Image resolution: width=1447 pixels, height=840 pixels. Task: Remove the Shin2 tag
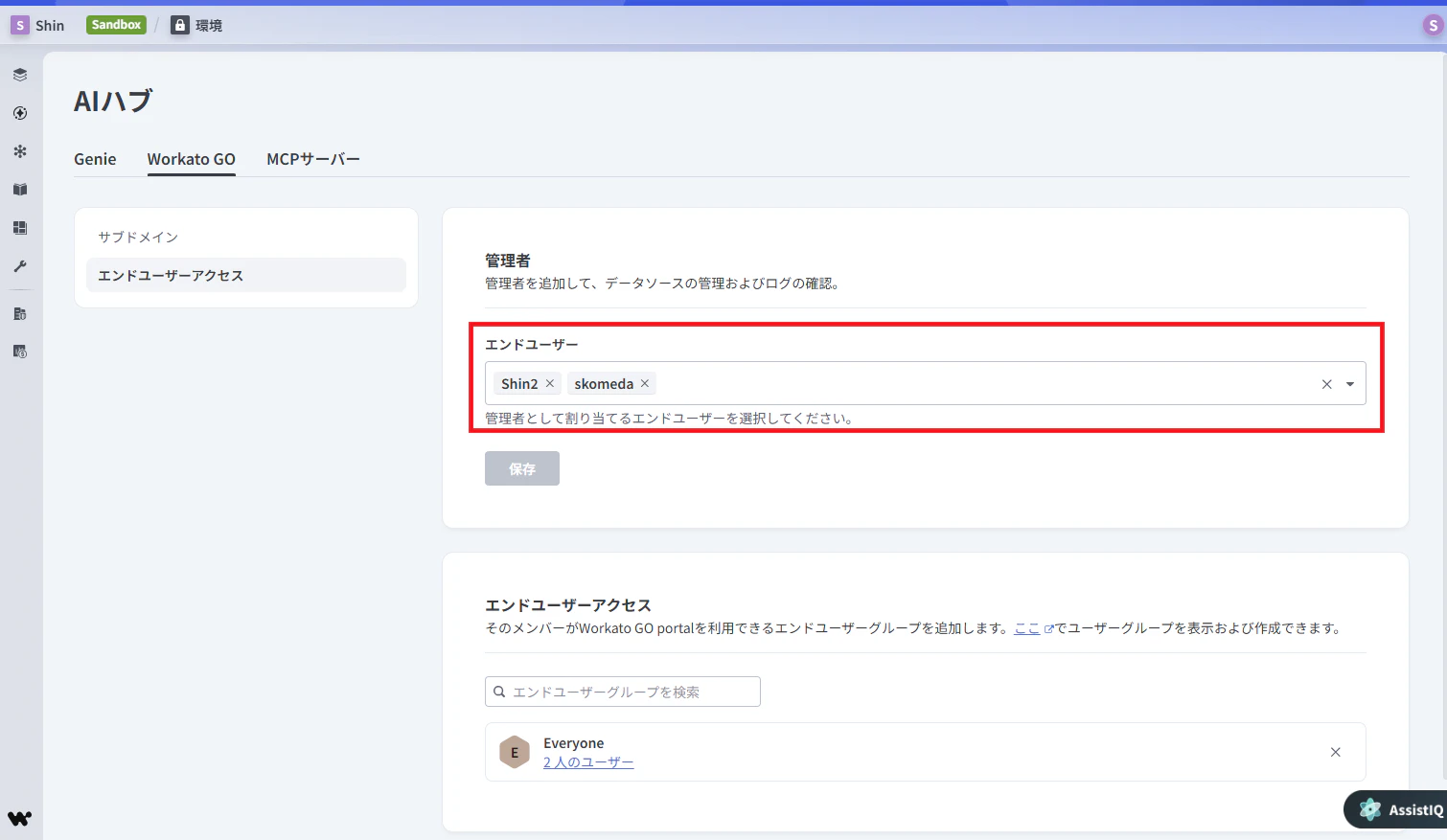click(x=550, y=383)
